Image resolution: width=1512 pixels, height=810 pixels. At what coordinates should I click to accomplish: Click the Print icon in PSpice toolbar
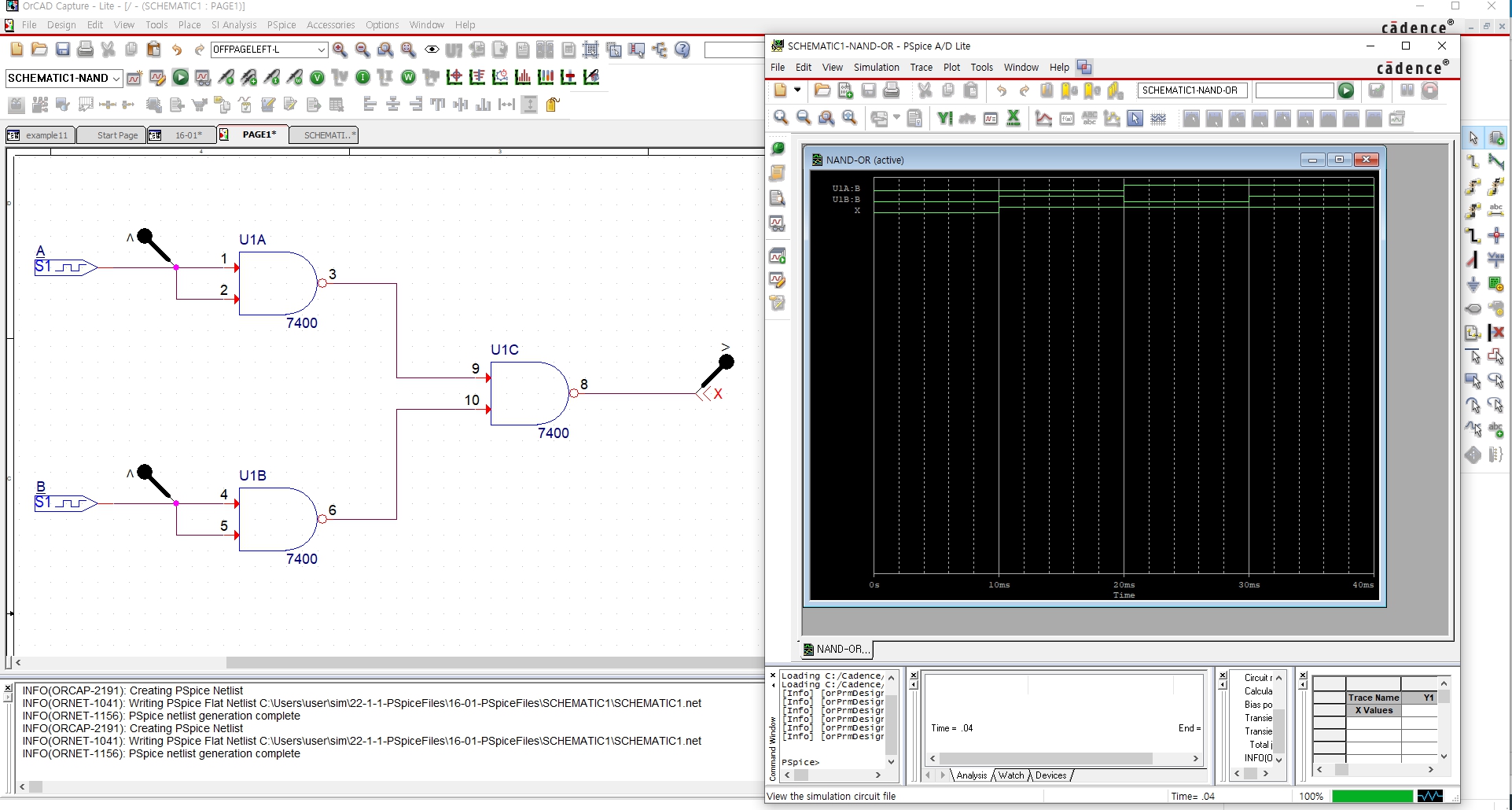tap(891, 90)
